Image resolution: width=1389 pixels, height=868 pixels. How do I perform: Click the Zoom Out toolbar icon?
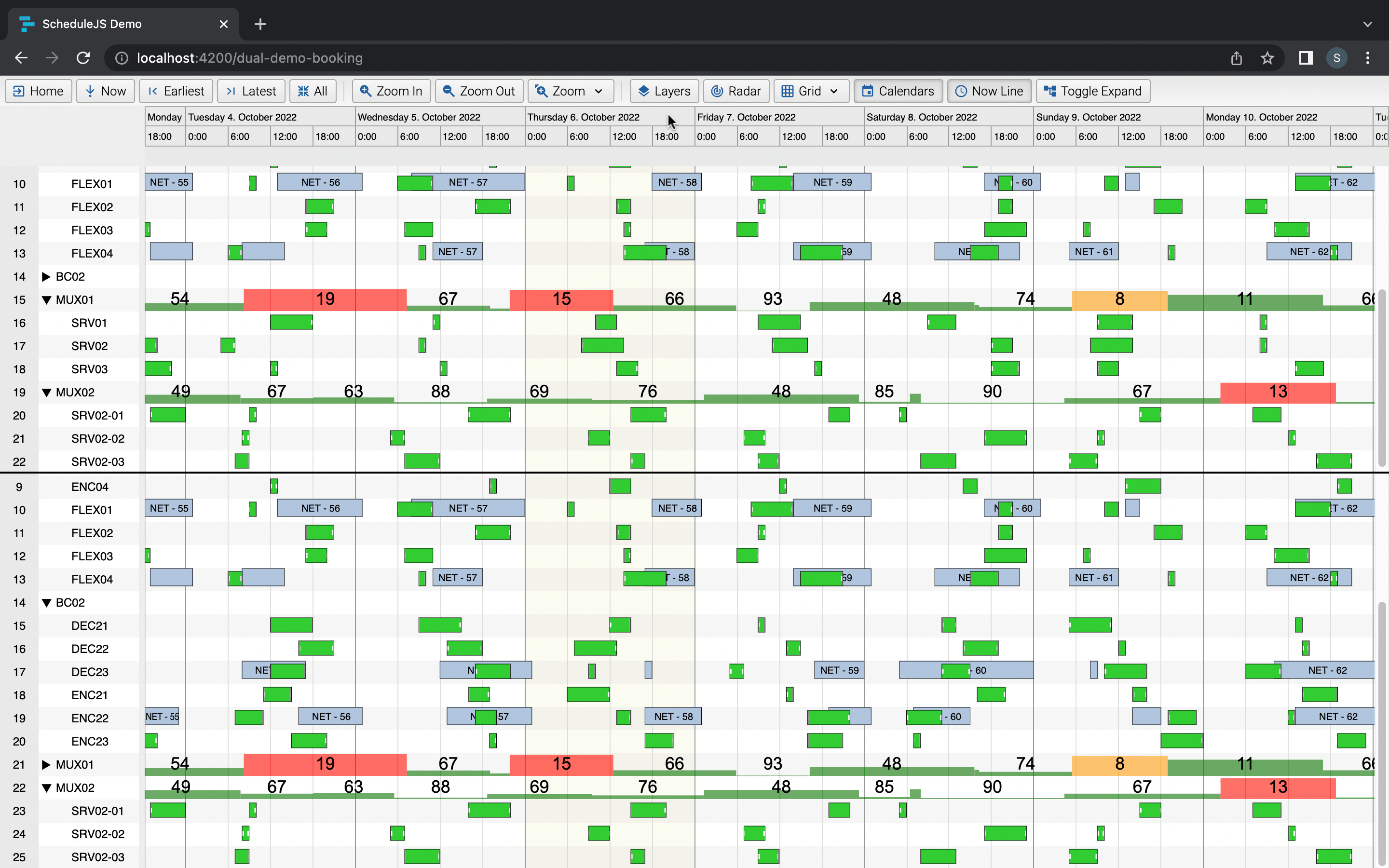pyautogui.click(x=449, y=91)
